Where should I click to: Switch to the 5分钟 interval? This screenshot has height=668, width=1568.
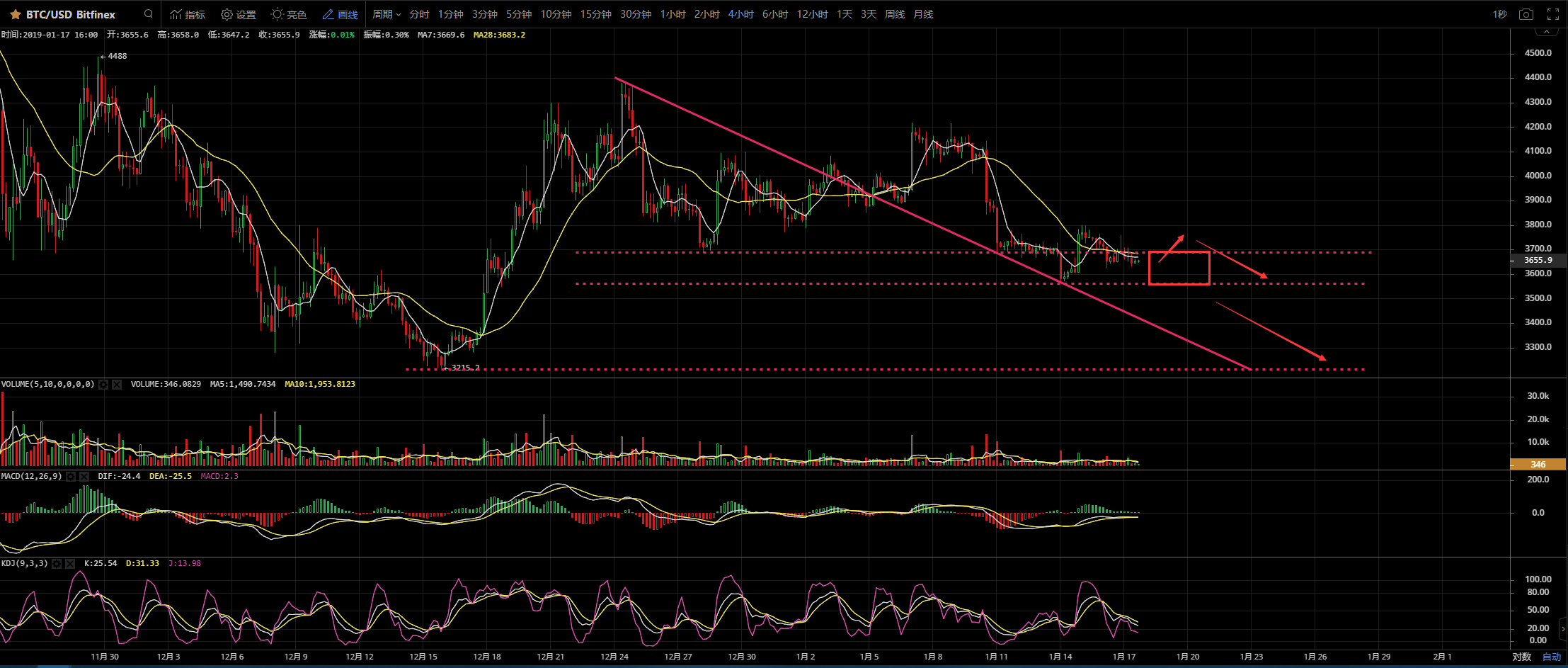tap(519, 14)
